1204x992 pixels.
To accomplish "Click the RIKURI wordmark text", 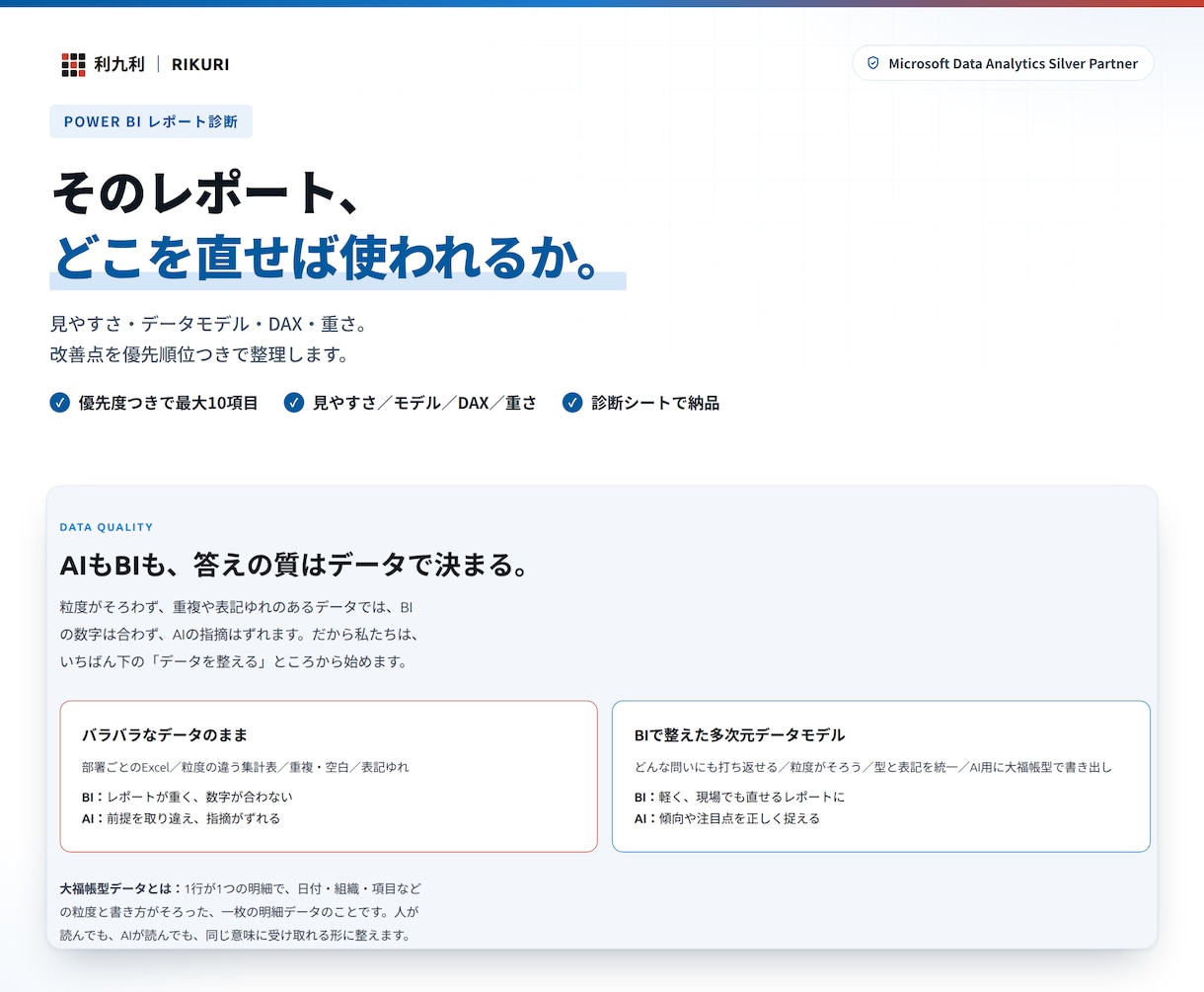I will pyautogui.click(x=200, y=64).
